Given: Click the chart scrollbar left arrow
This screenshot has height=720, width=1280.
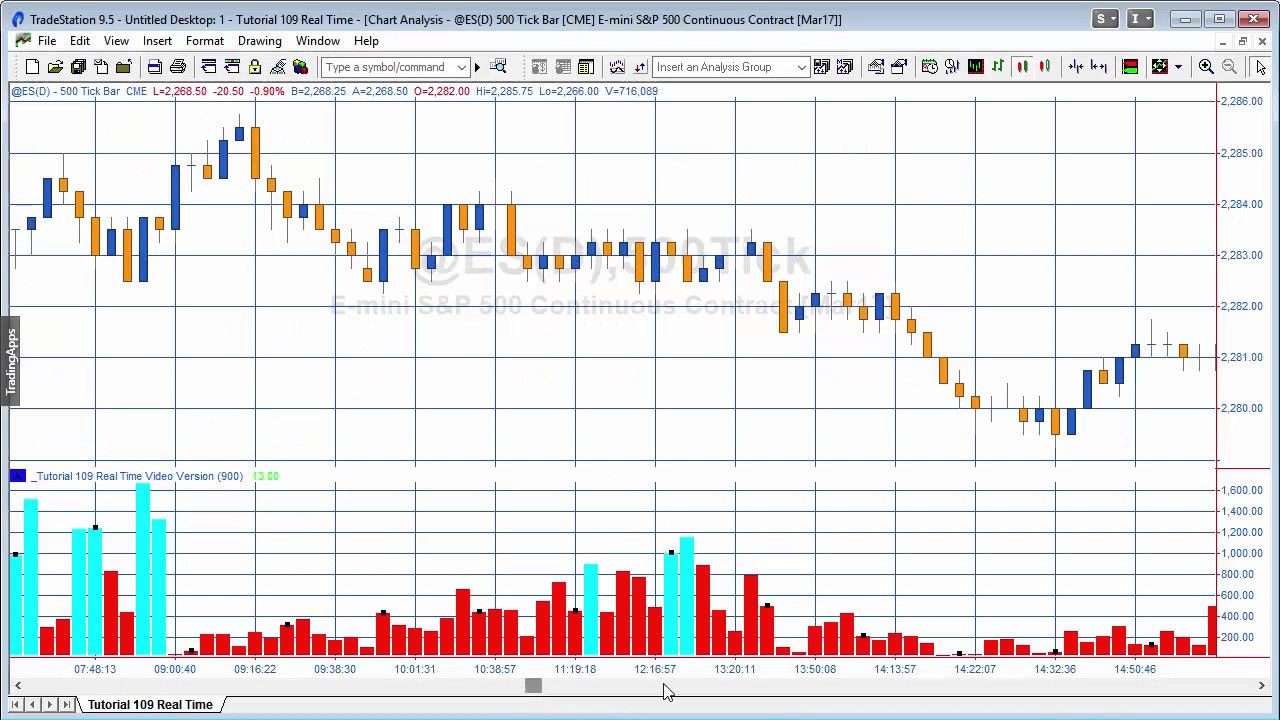Looking at the screenshot, I should point(17,686).
